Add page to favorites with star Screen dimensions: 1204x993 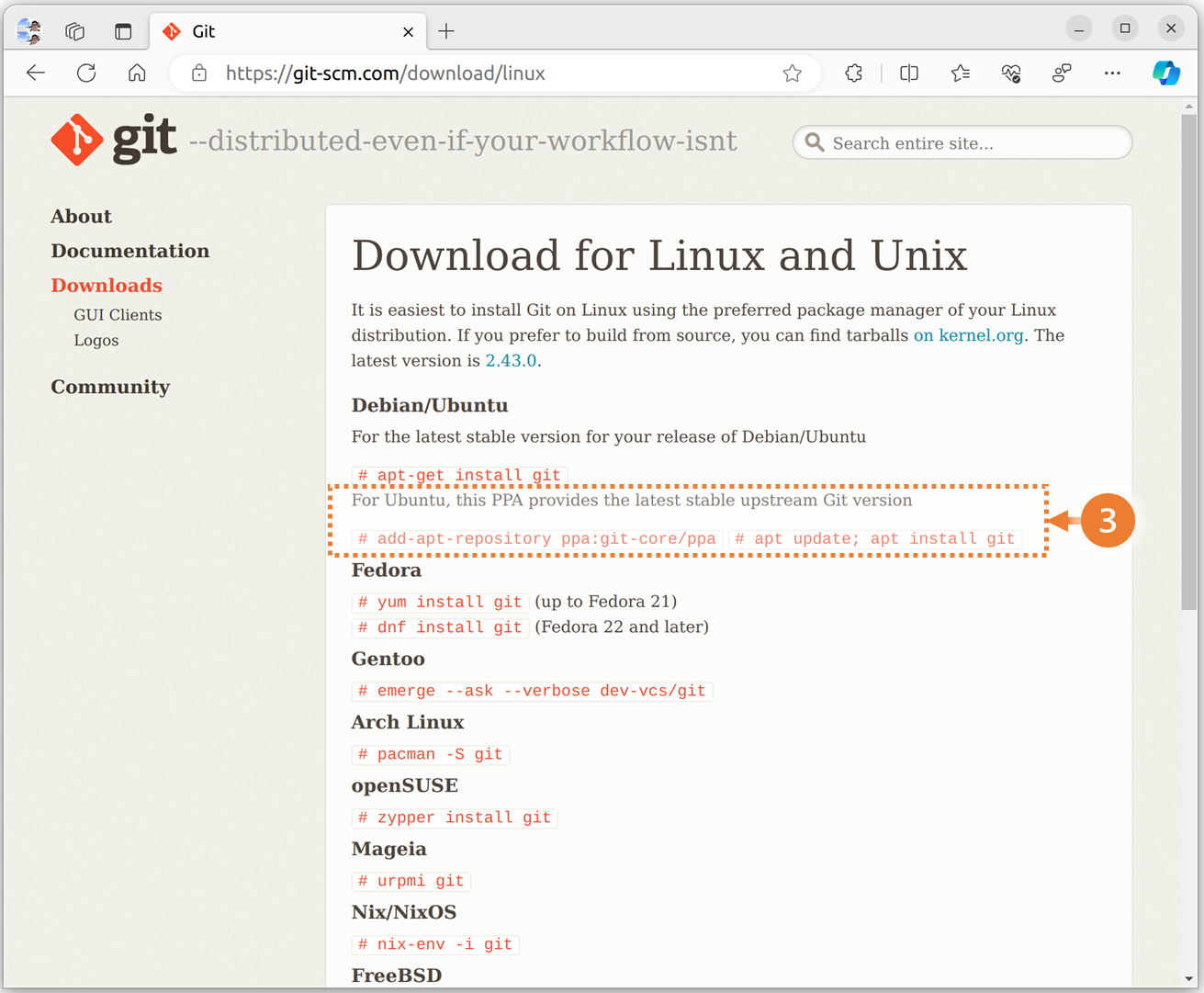tap(793, 73)
